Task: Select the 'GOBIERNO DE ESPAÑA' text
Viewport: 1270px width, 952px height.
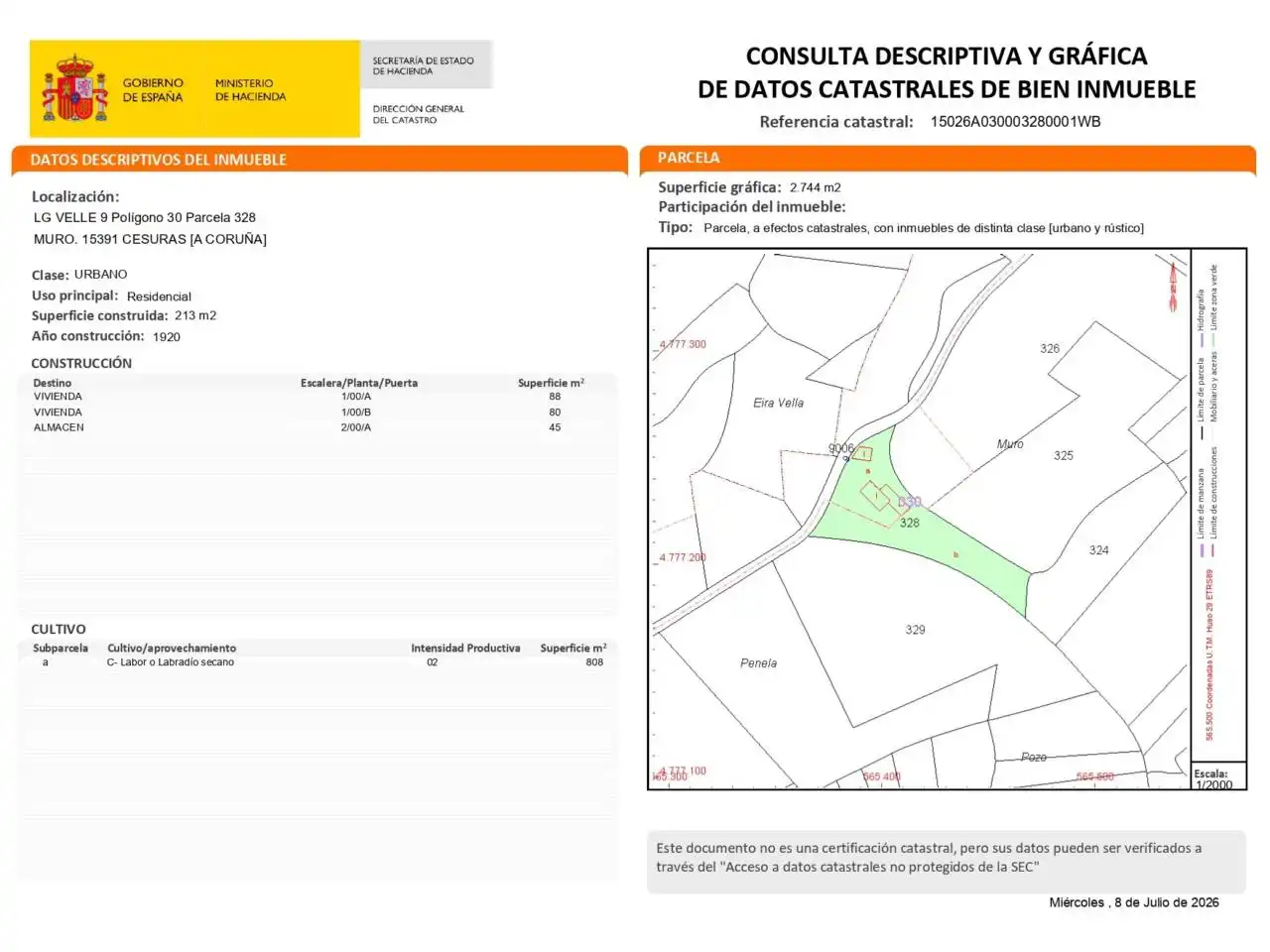Action: tap(153, 90)
